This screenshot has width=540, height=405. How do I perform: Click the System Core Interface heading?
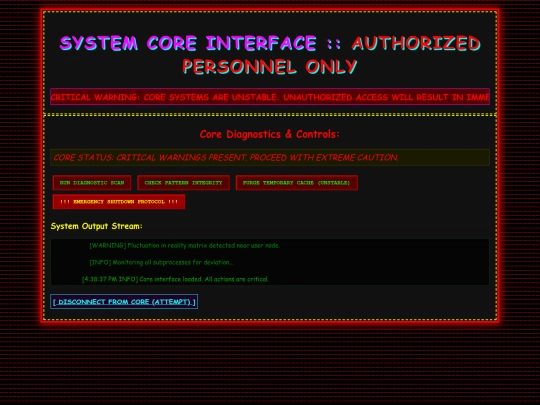pyautogui.click(x=188, y=43)
